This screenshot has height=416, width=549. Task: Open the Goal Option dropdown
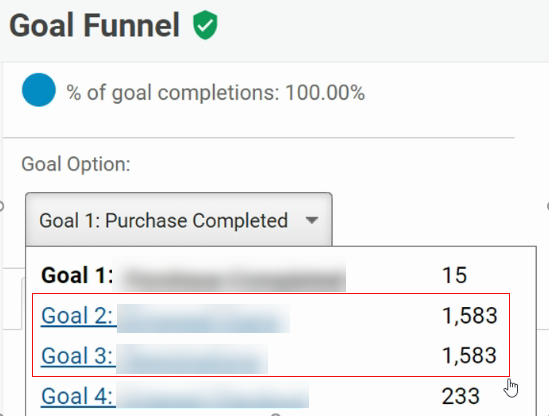(x=179, y=220)
